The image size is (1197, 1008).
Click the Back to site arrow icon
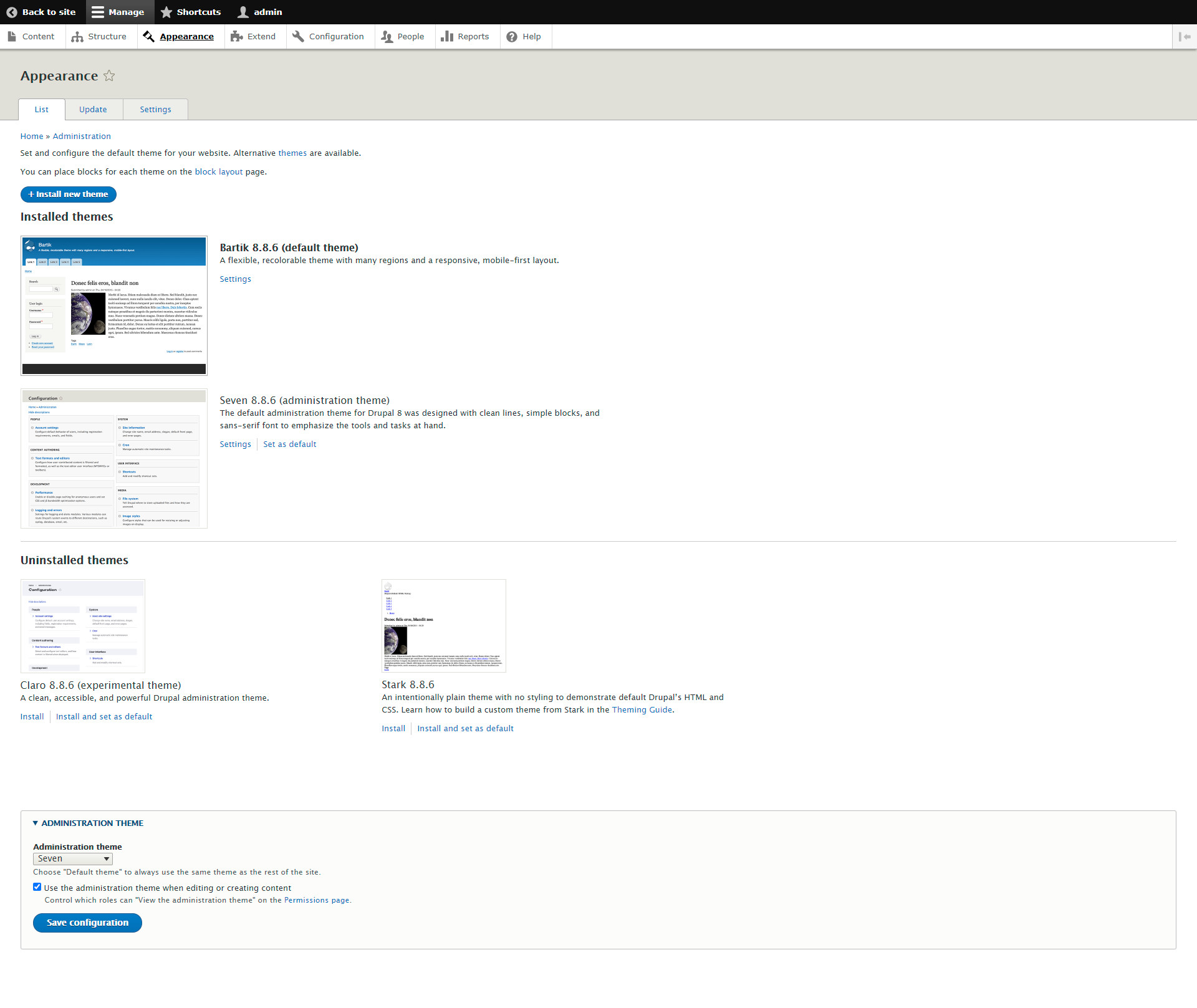[x=12, y=12]
